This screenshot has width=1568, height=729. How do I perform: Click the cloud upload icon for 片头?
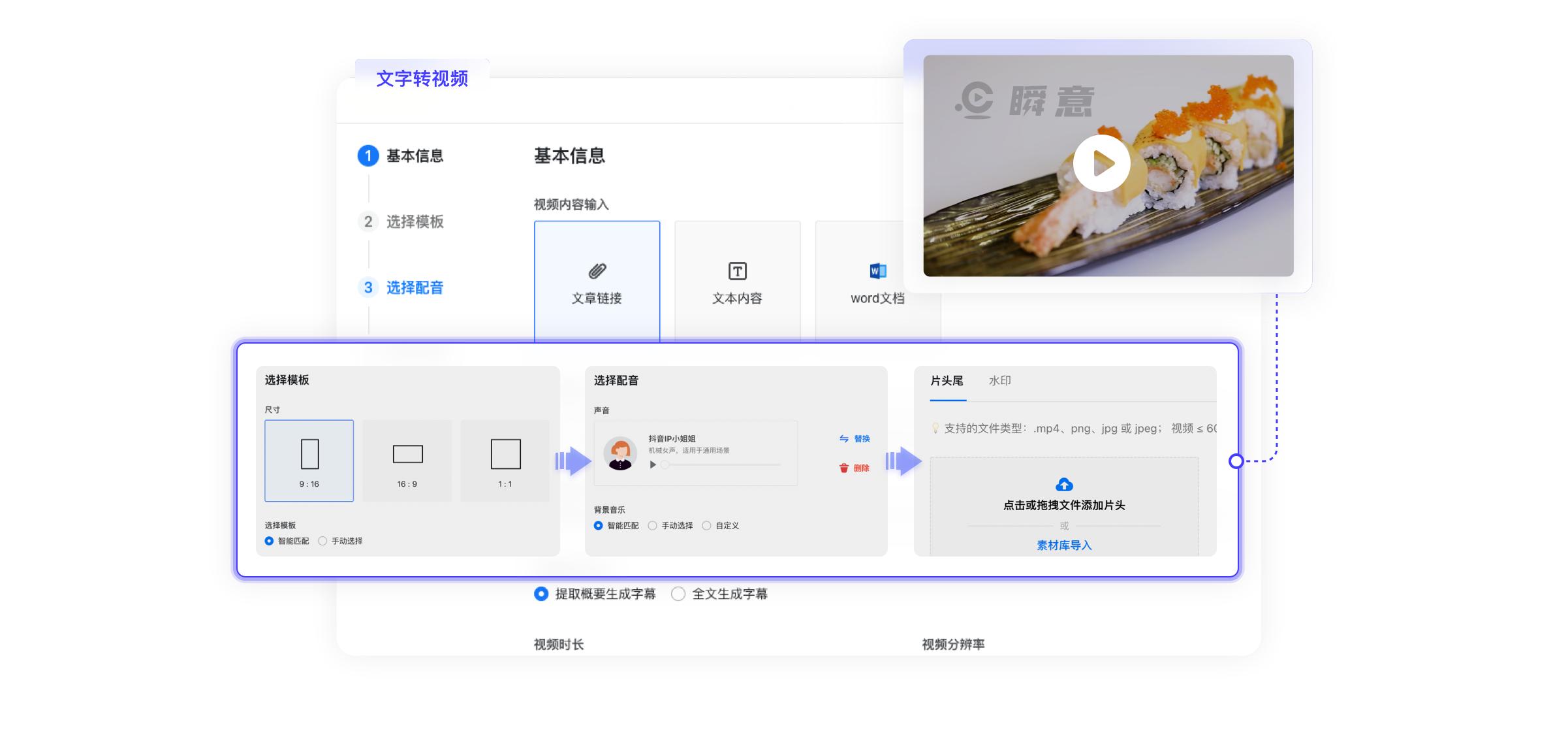click(x=1063, y=483)
